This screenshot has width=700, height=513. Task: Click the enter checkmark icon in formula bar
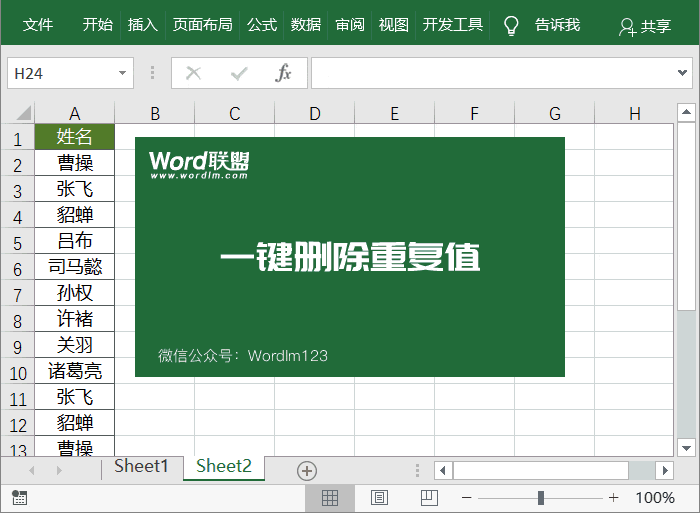tap(239, 73)
